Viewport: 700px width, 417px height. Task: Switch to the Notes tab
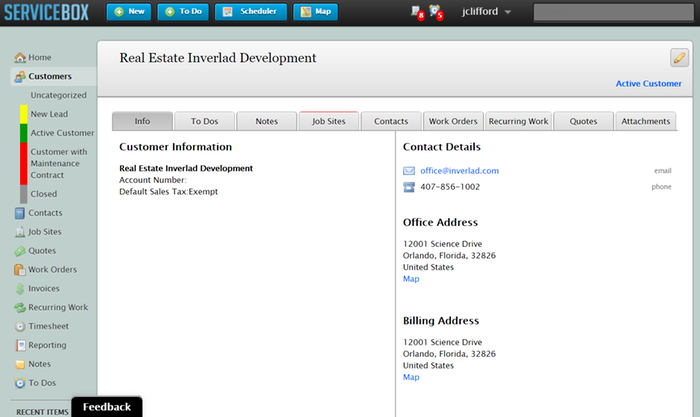point(267,121)
